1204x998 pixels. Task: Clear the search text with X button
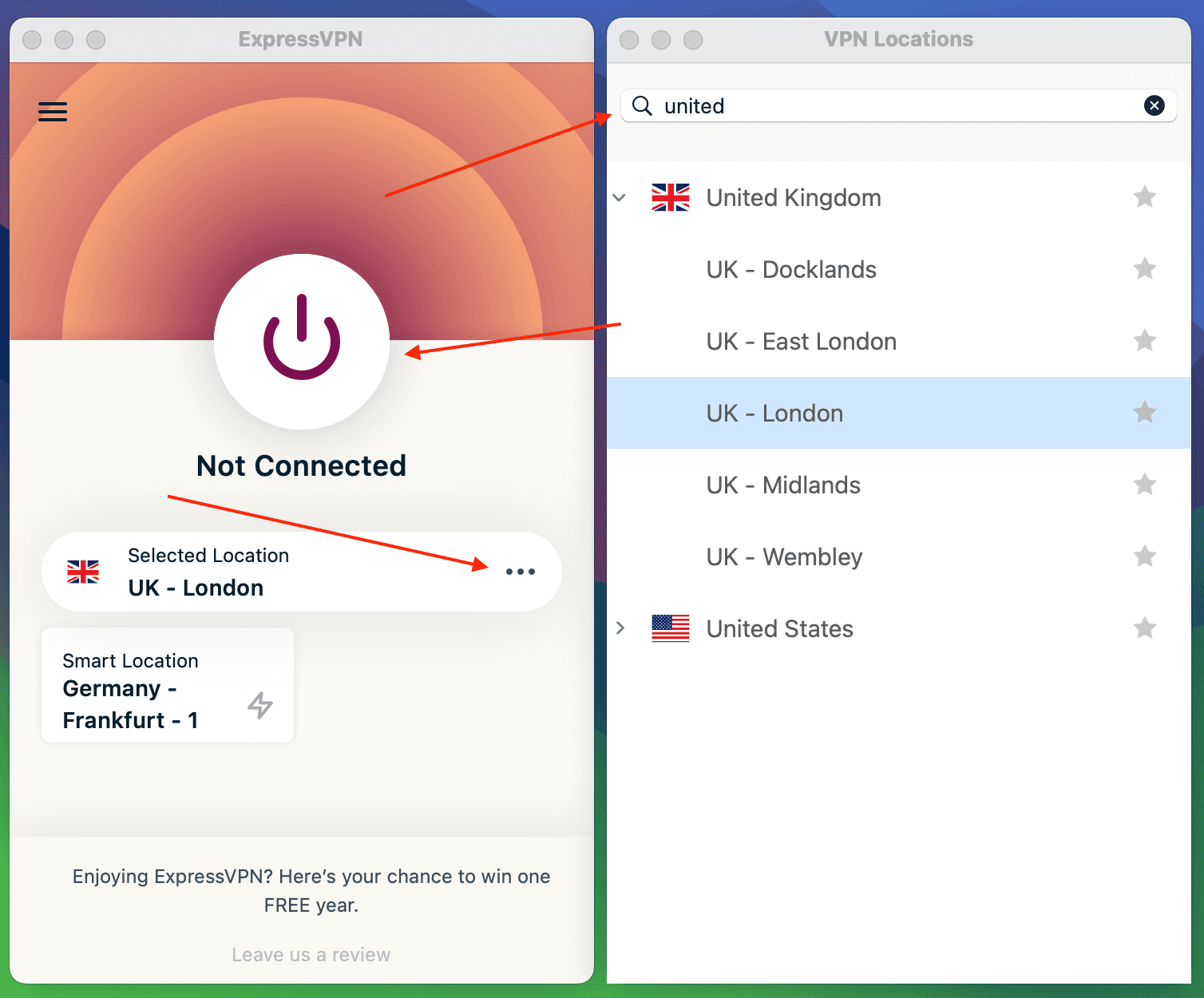[x=1154, y=105]
